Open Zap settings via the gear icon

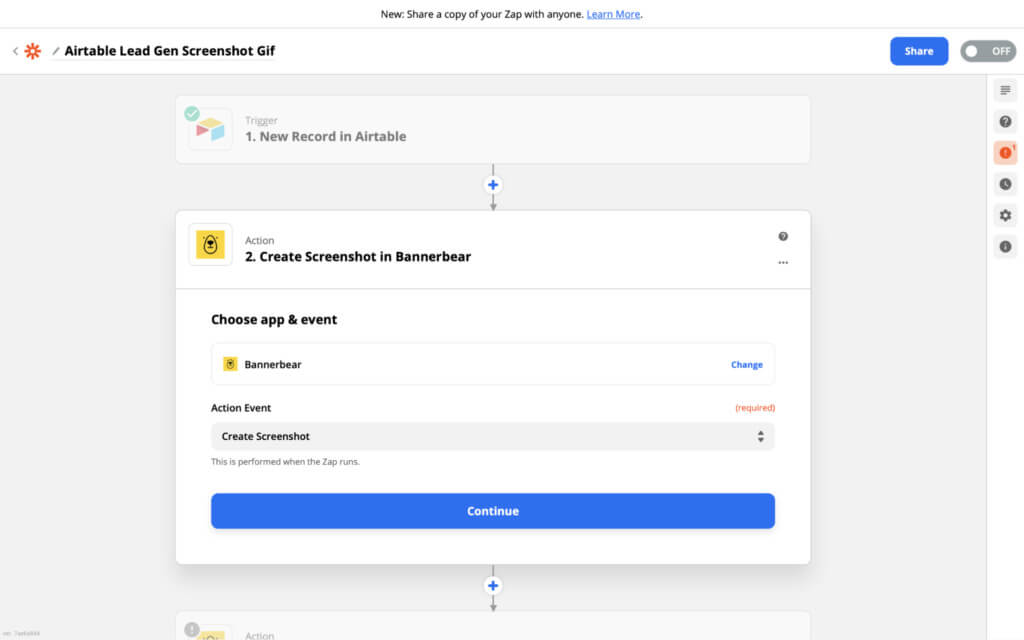(1004, 215)
